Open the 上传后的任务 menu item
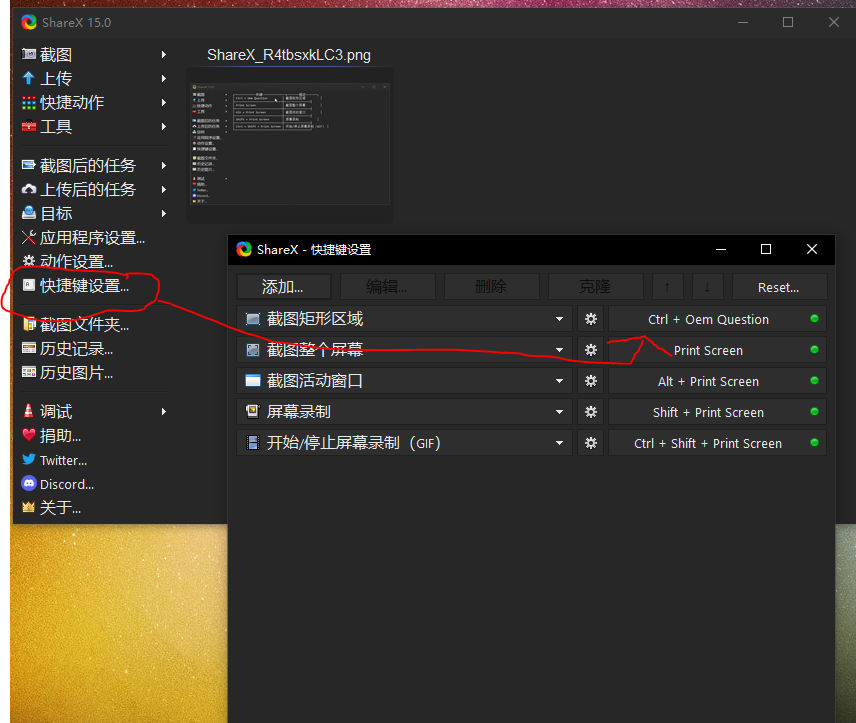The height and width of the screenshot is (723, 856). point(94,189)
